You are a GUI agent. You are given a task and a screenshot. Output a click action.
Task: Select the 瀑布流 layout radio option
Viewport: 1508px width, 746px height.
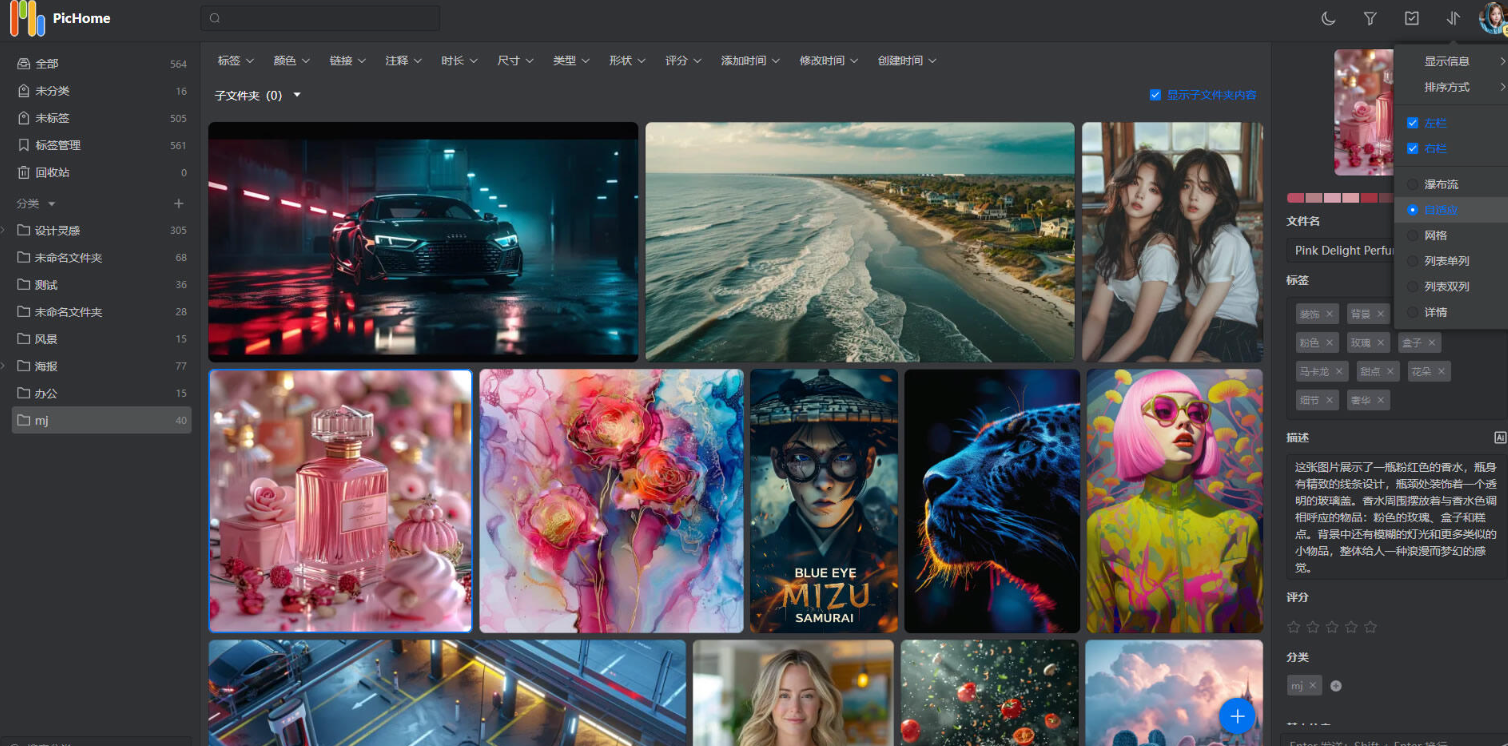click(1412, 185)
